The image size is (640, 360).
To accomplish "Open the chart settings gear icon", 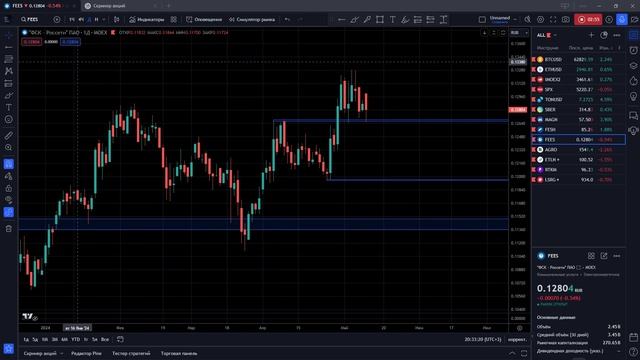I will [540, 19].
